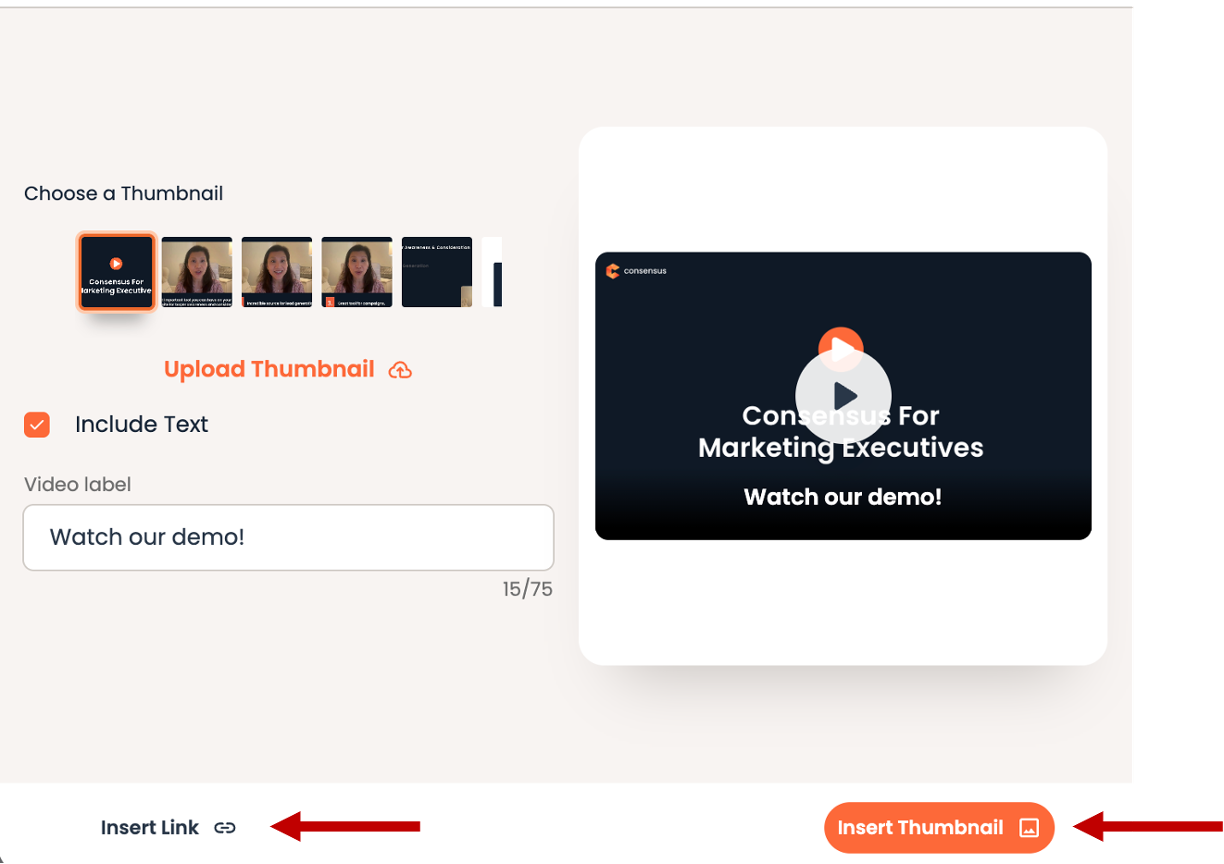Pick the third thumbnail with the smiling woman
This screenshot has height=864, width=1224.
277,272
